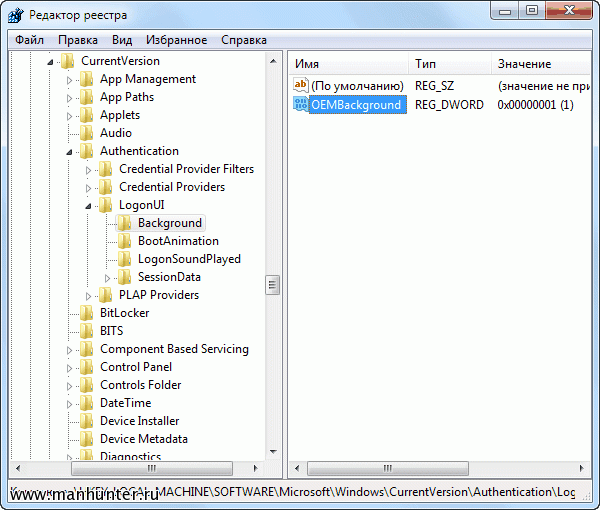Click the Audio folder icon

tap(87, 133)
